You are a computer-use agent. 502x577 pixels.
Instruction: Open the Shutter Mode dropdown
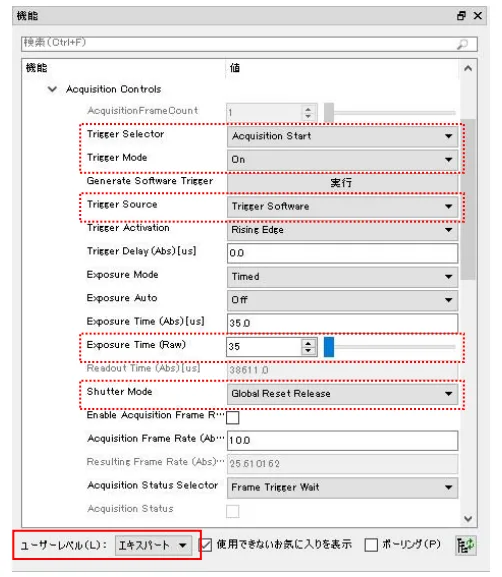point(342,394)
